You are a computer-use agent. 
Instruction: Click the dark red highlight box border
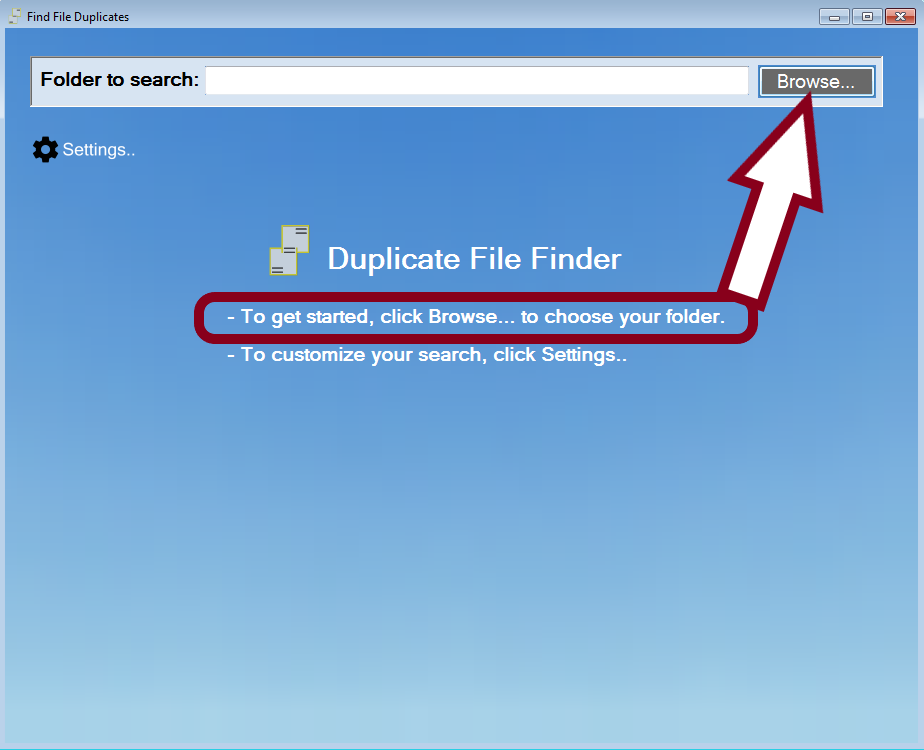[198, 318]
